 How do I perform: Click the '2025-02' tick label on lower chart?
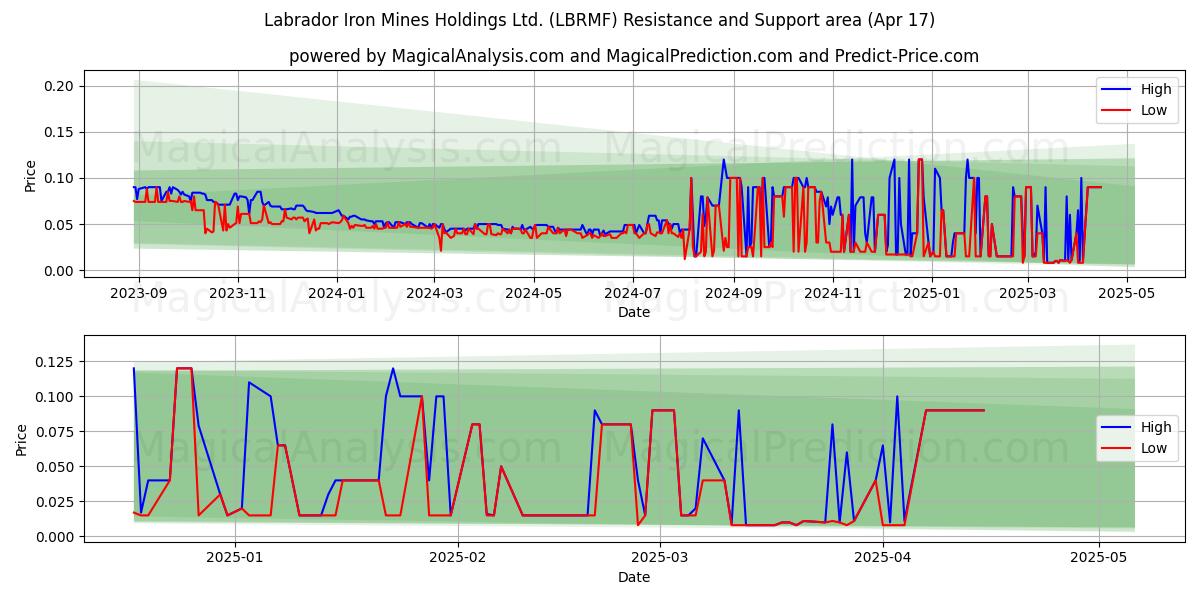tap(458, 558)
